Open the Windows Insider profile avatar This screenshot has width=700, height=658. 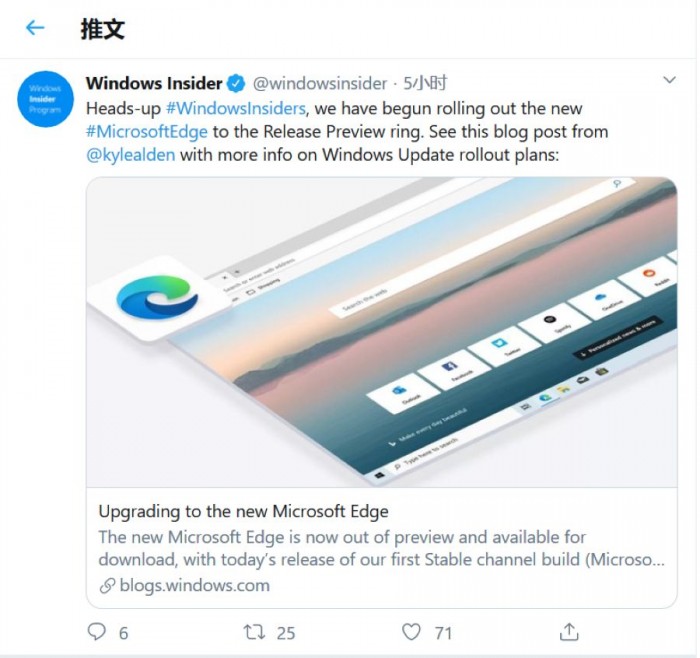pyautogui.click(x=45, y=99)
